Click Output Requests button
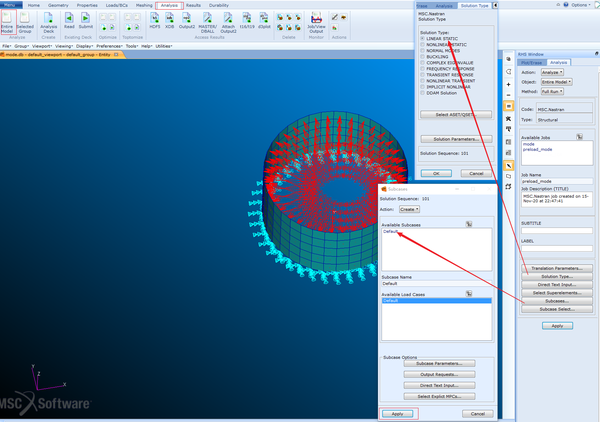600x422 pixels. point(439,374)
